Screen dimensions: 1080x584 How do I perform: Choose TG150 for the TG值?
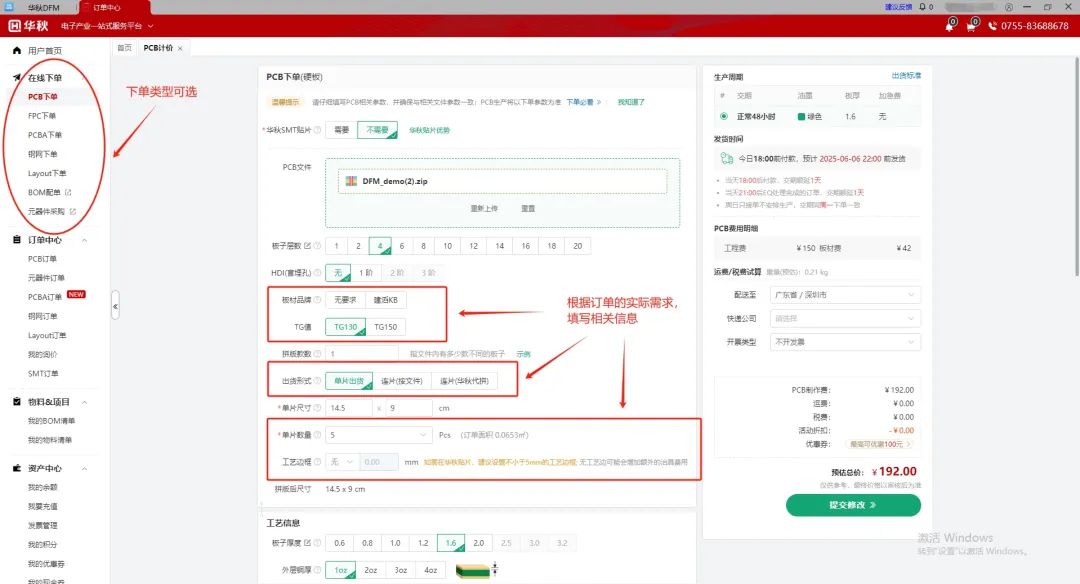point(386,326)
